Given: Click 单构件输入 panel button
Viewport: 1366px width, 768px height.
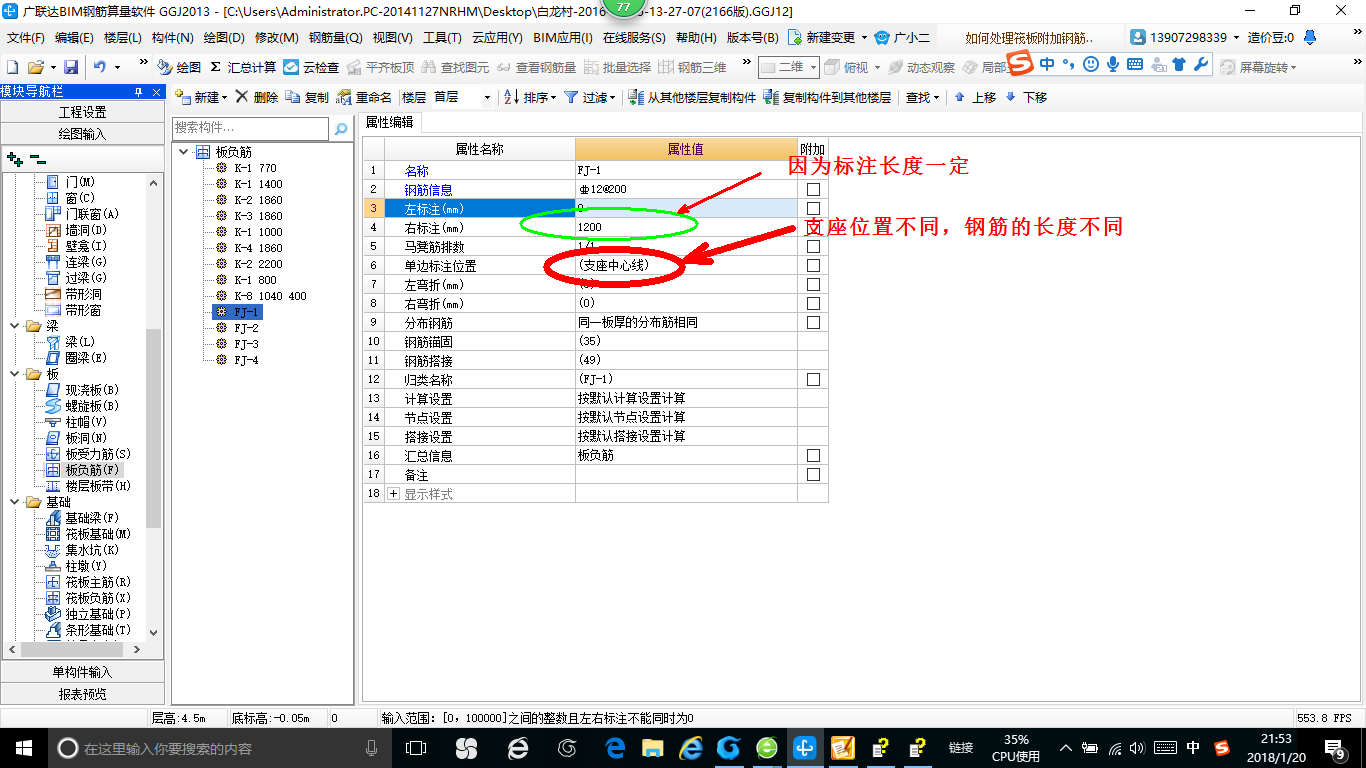Looking at the screenshot, I should (x=82, y=672).
